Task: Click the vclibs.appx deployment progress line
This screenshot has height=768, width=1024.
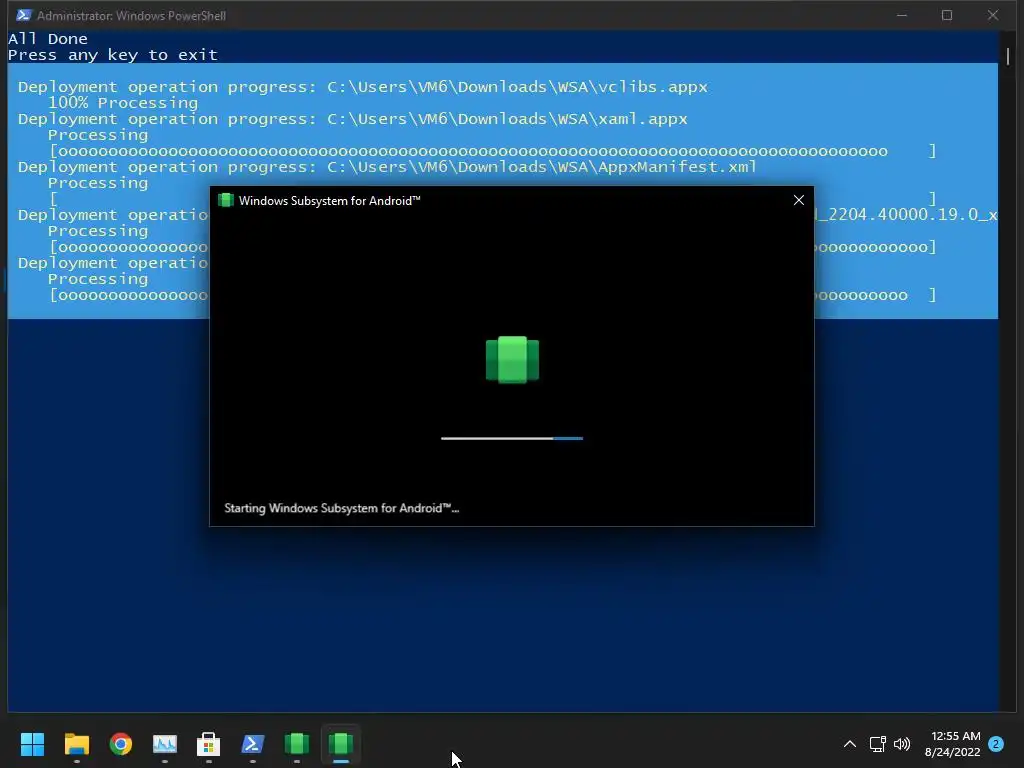Action: tap(362, 87)
